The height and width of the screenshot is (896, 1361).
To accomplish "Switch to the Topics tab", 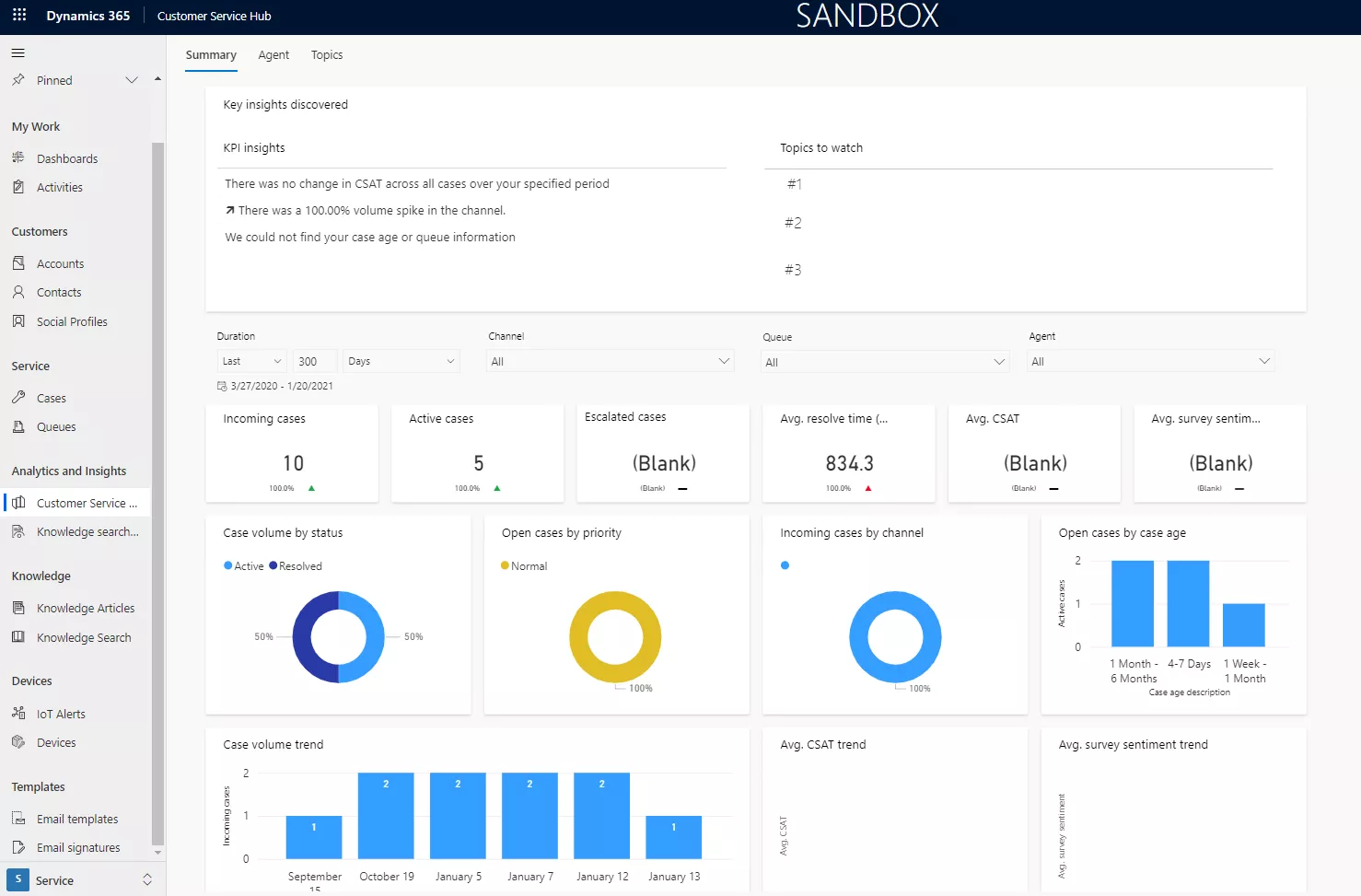I will (x=327, y=55).
